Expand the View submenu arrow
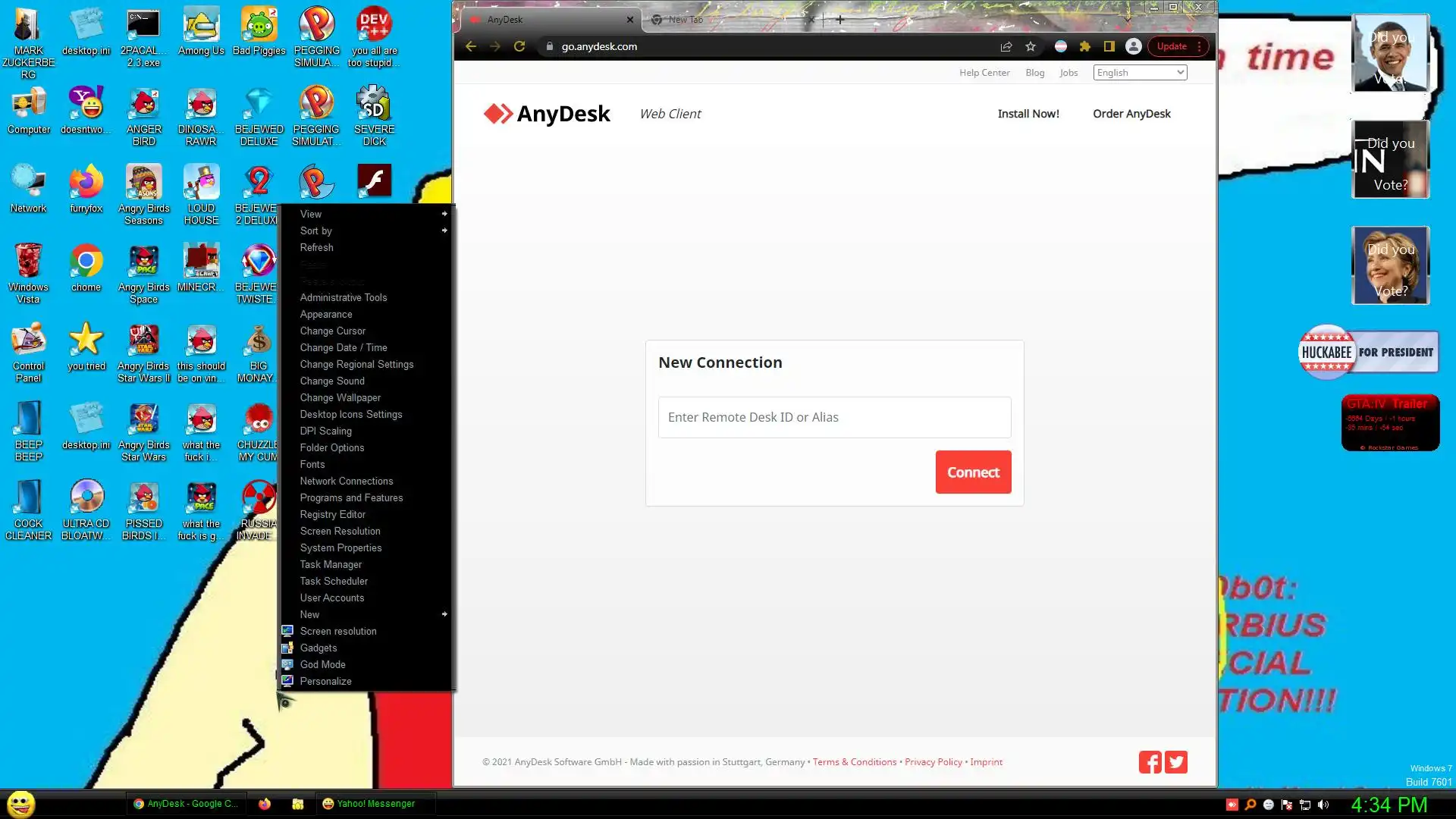 444,214
